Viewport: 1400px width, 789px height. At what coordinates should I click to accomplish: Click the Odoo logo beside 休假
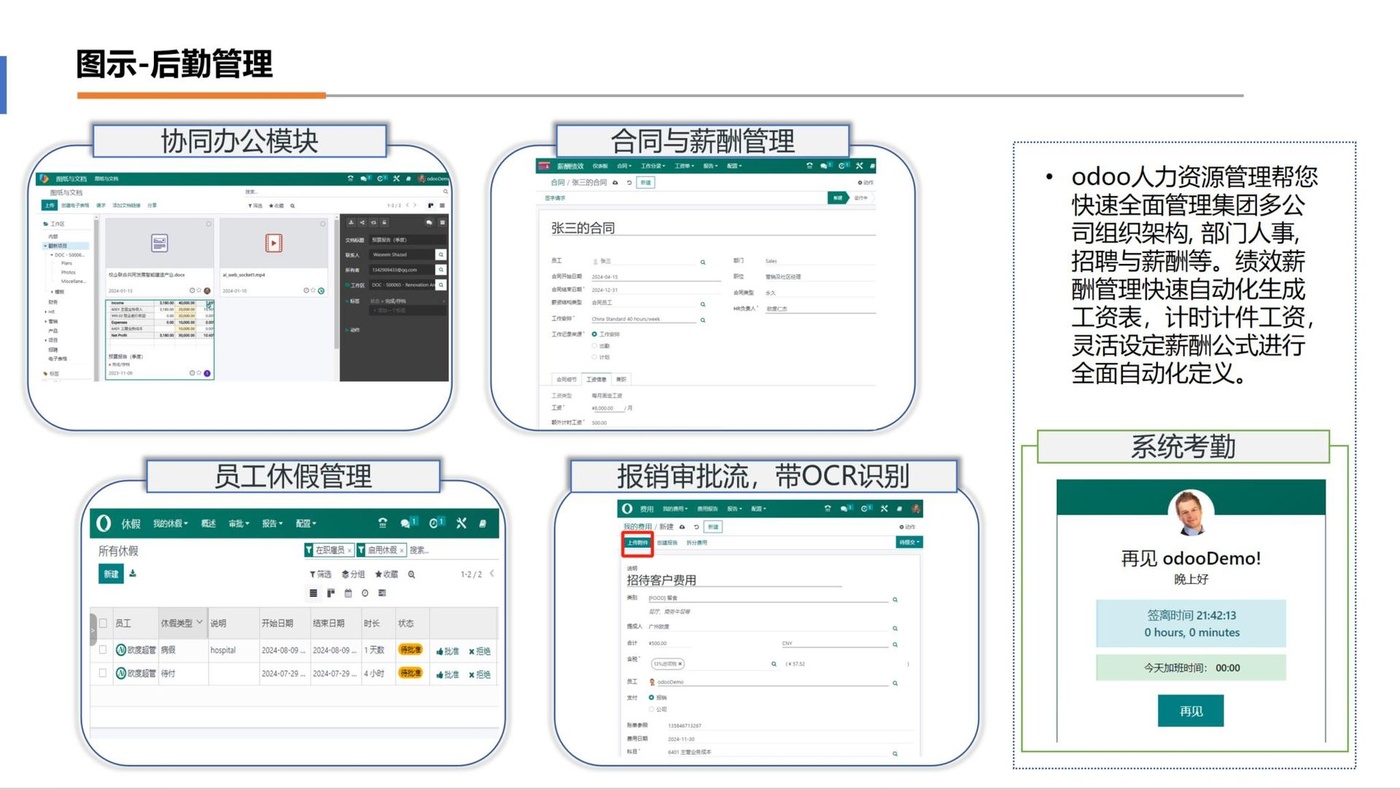(x=104, y=523)
